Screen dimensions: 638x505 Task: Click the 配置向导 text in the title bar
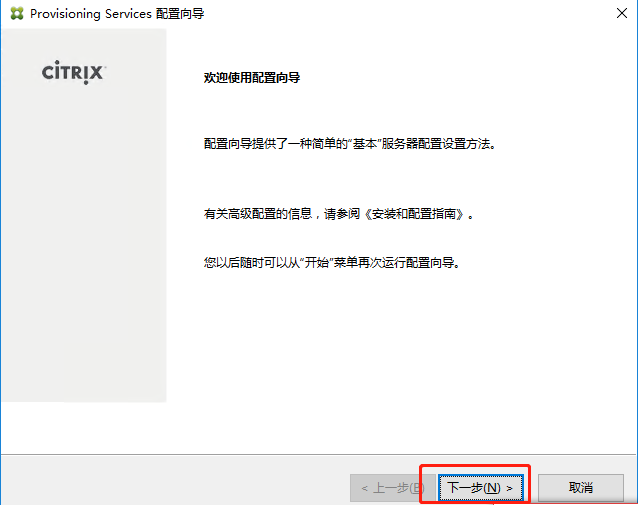tap(183, 14)
